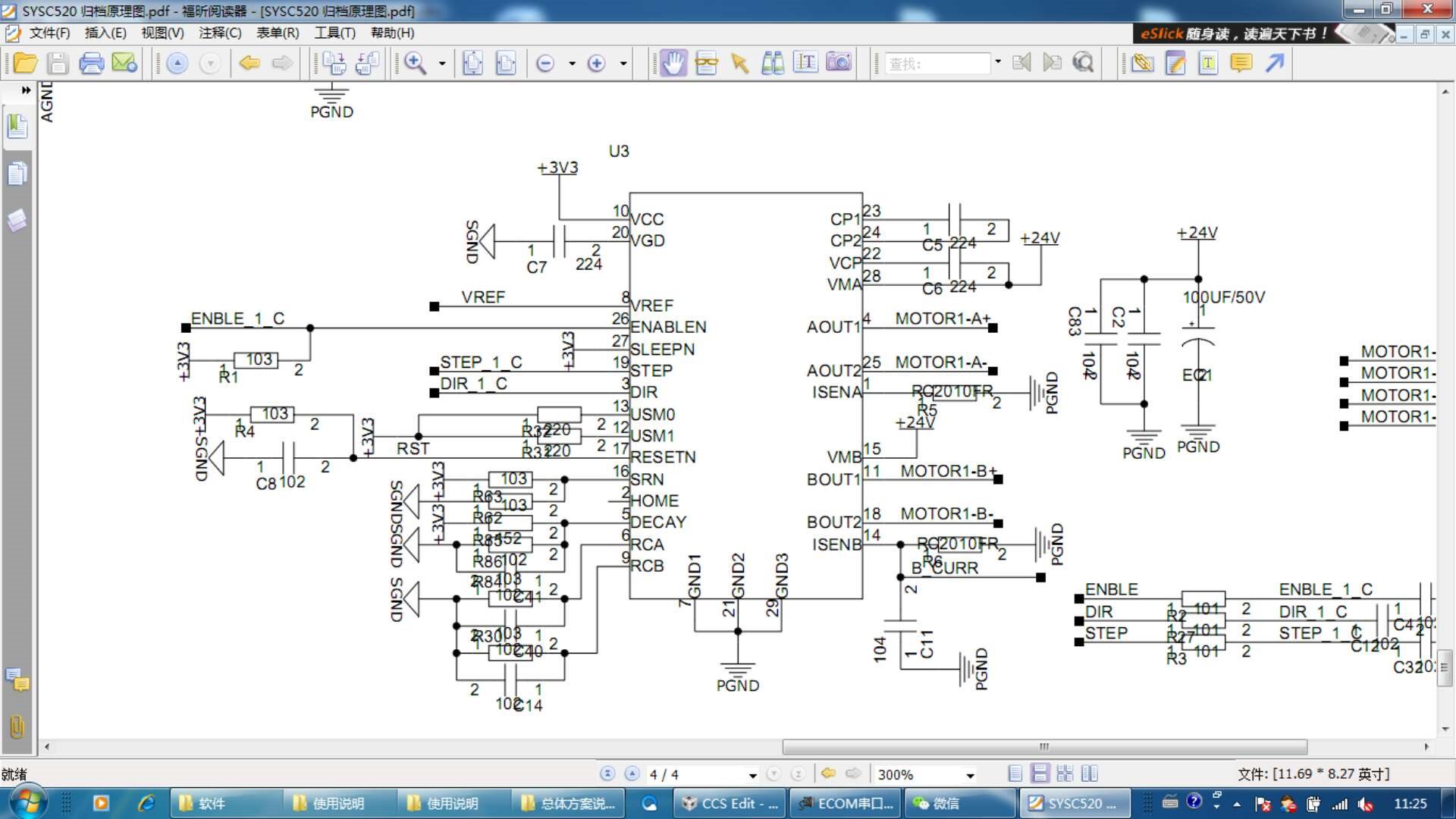Add a yellow comment note
The image size is (1456, 819).
(1241, 63)
